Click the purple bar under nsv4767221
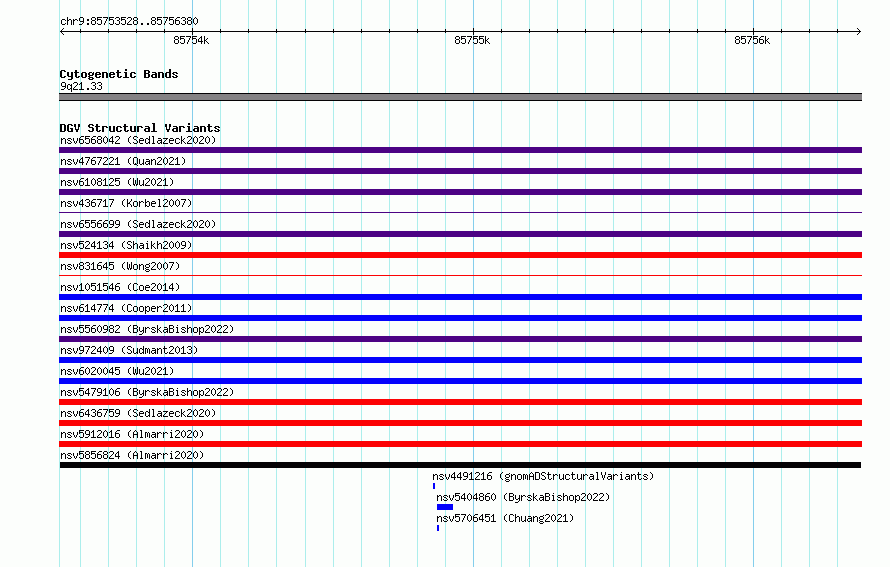This screenshot has width=890, height=567. [x=460, y=171]
